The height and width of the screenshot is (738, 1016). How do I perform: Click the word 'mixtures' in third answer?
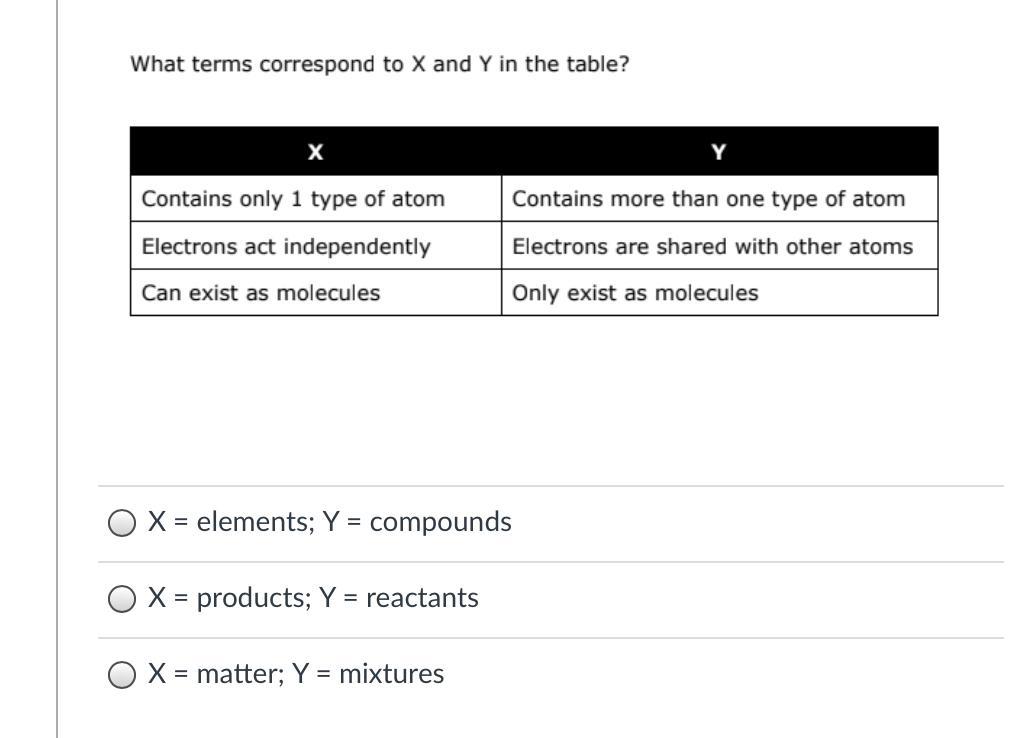[x=391, y=674]
